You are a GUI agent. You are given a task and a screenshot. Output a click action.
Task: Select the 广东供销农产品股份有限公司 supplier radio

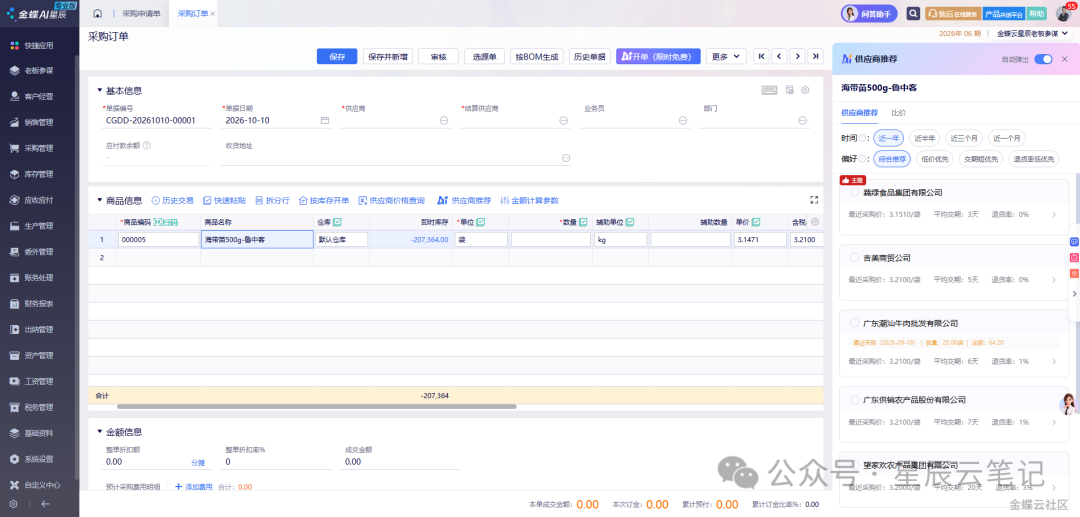pyautogui.click(x=855, y=400)
